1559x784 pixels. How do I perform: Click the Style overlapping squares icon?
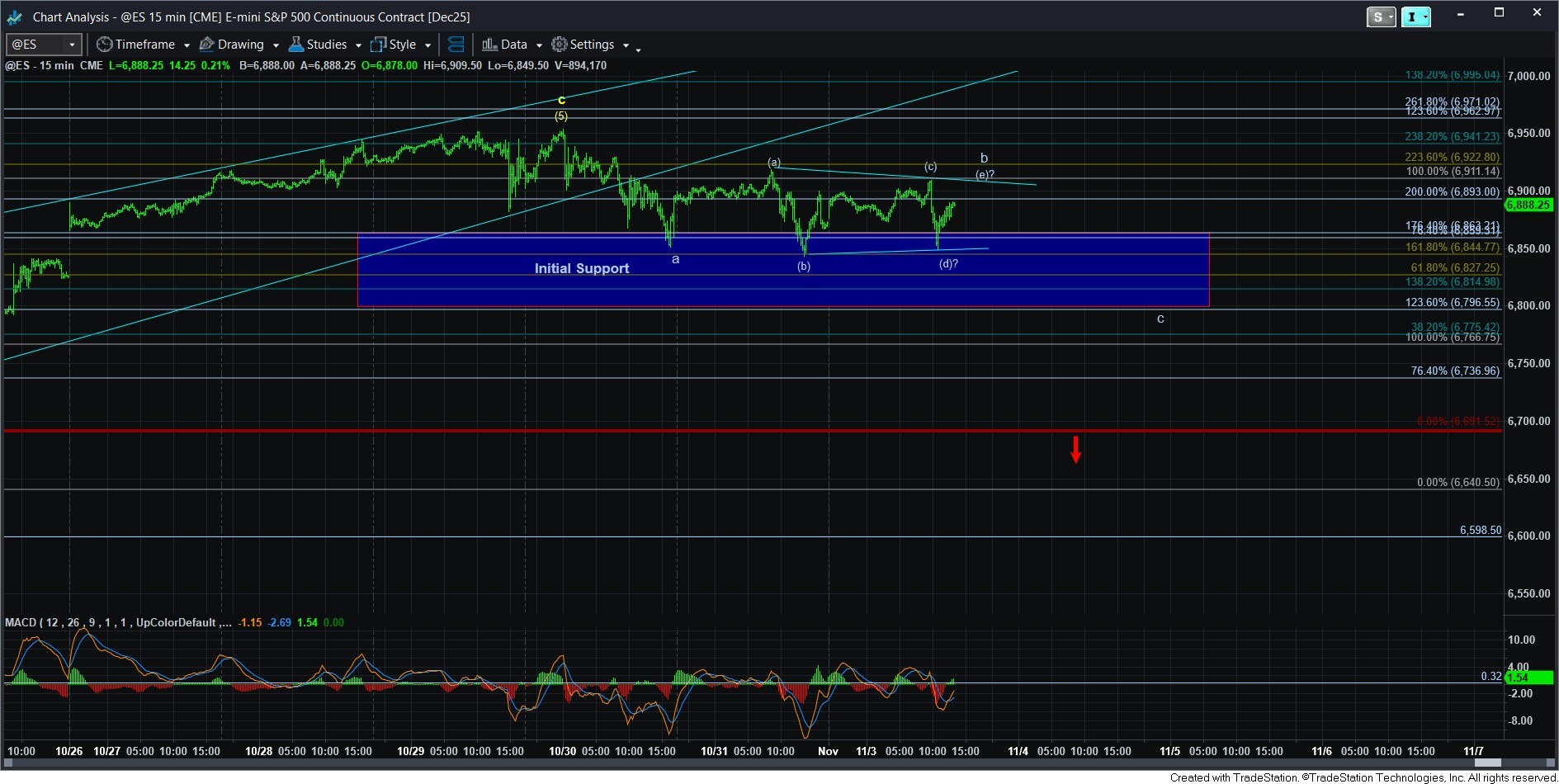point(379,45)
